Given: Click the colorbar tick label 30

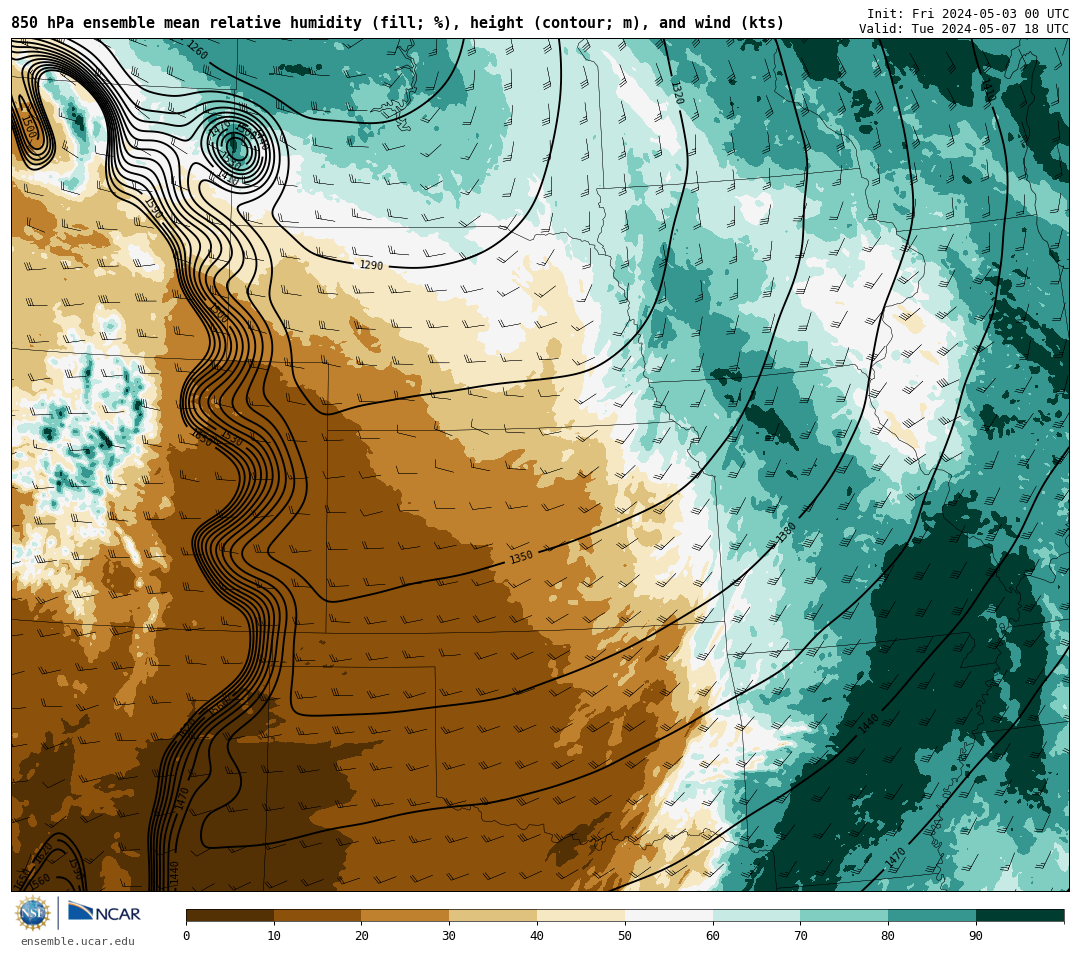Looking at the screenshot, I should tap(449, 935).
